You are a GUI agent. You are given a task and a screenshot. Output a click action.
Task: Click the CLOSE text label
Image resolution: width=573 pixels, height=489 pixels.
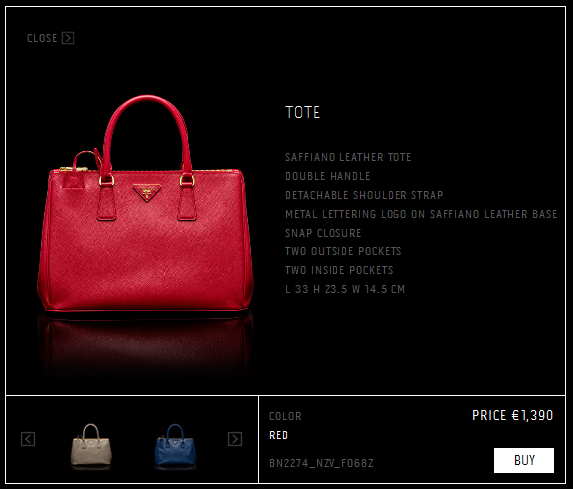(x=42, y=38)
